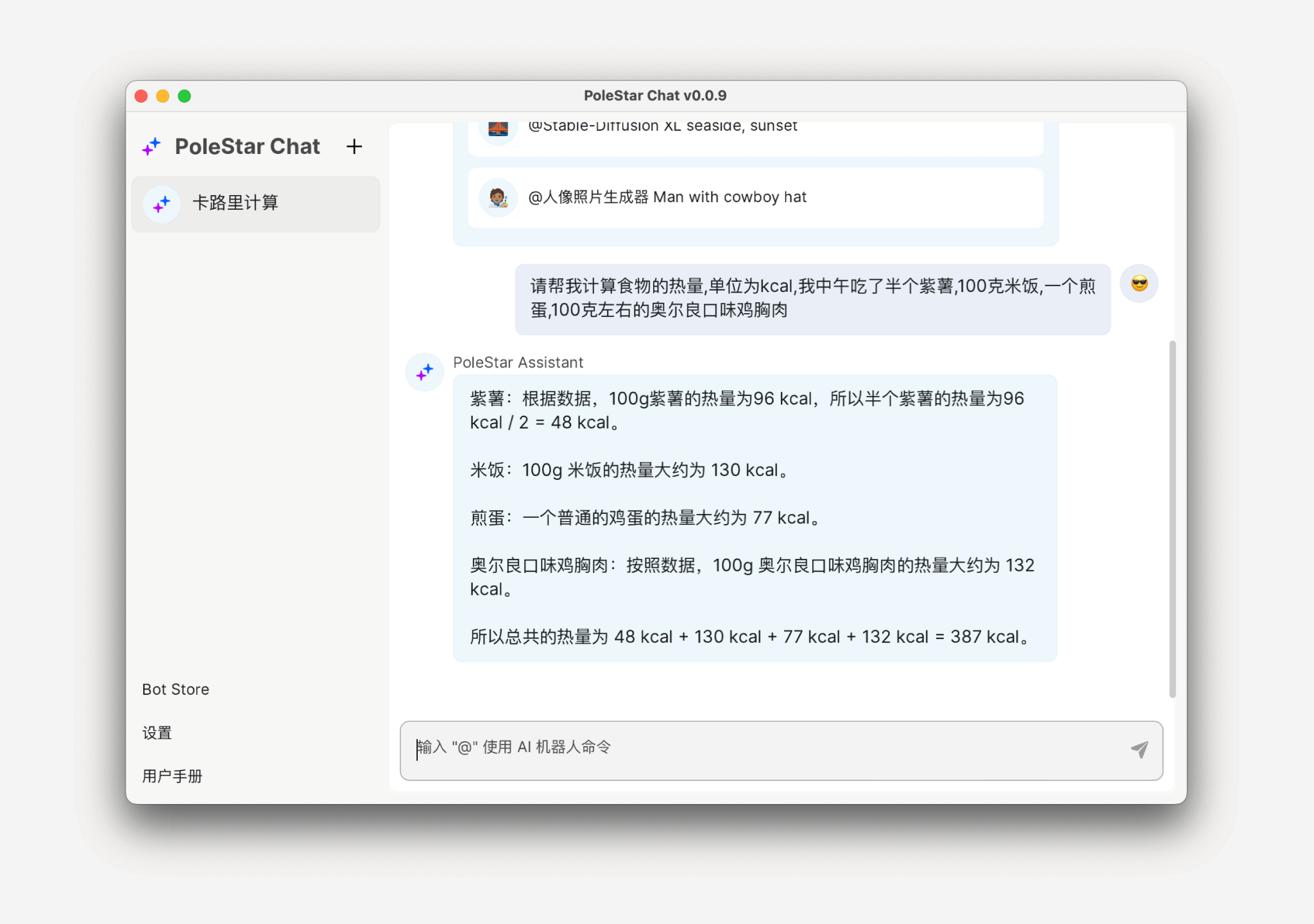
Task: Click the plus icon to start new chat
Action: 354,147
